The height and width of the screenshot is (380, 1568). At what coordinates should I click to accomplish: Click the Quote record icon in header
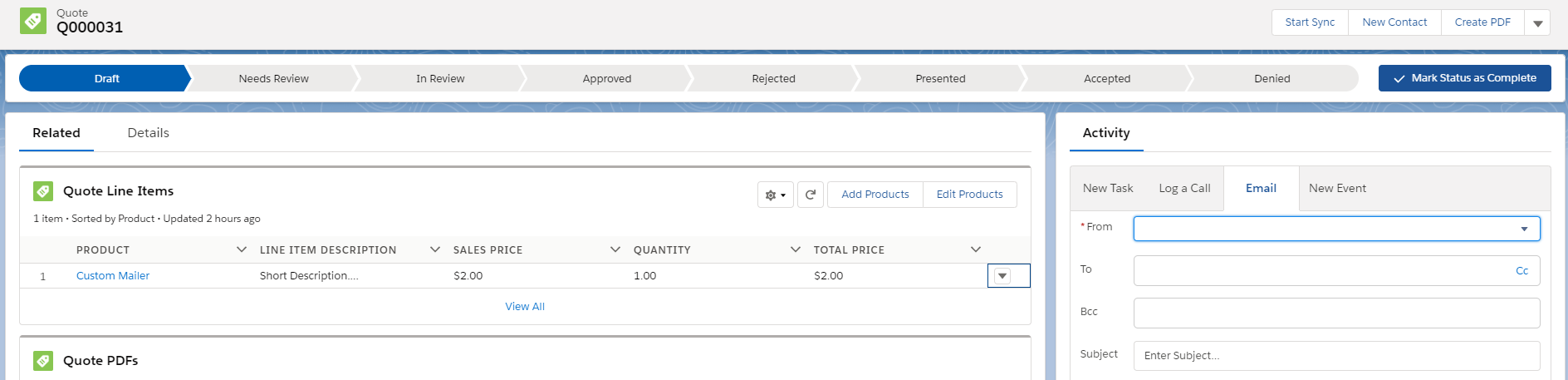[x=33, y=21]
